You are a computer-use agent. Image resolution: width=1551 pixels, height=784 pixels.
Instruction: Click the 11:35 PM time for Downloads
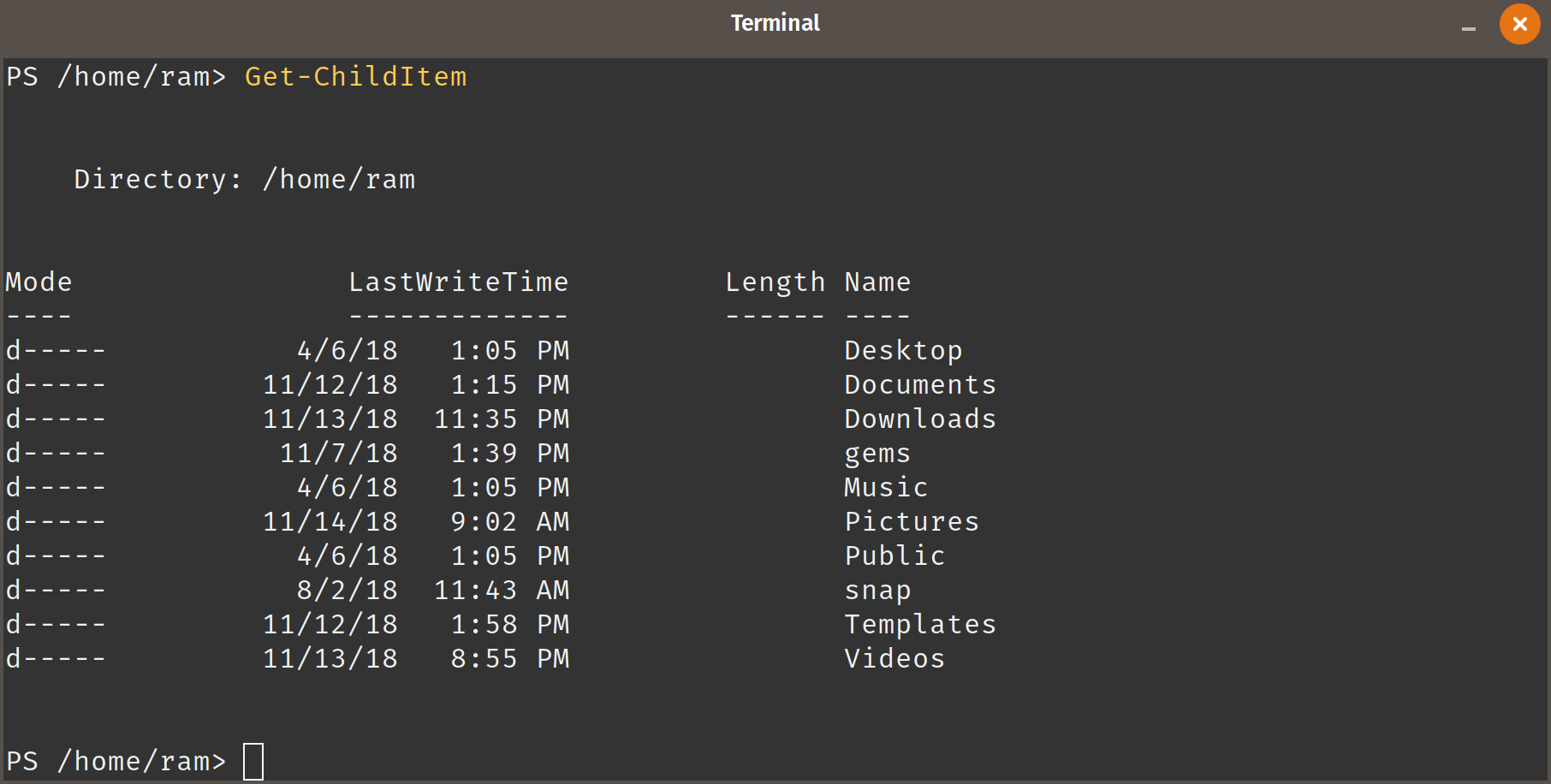point(502,419)
